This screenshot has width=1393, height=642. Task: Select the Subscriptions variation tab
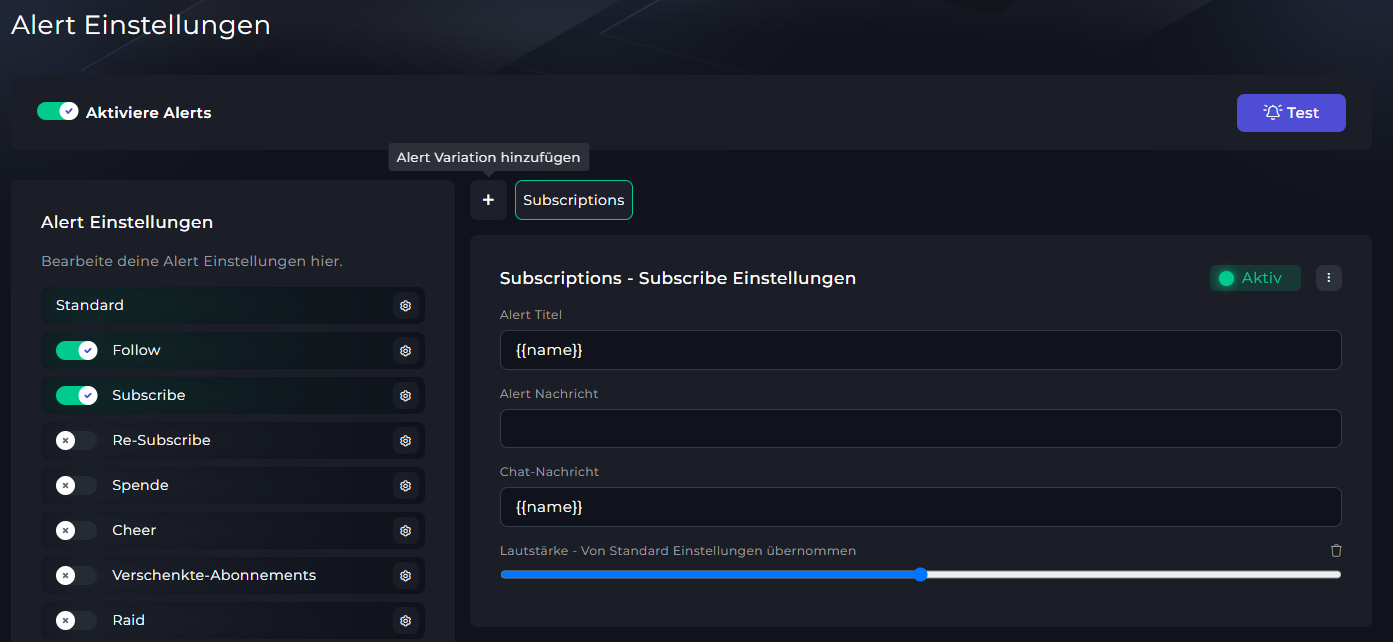tap(573, 200)
